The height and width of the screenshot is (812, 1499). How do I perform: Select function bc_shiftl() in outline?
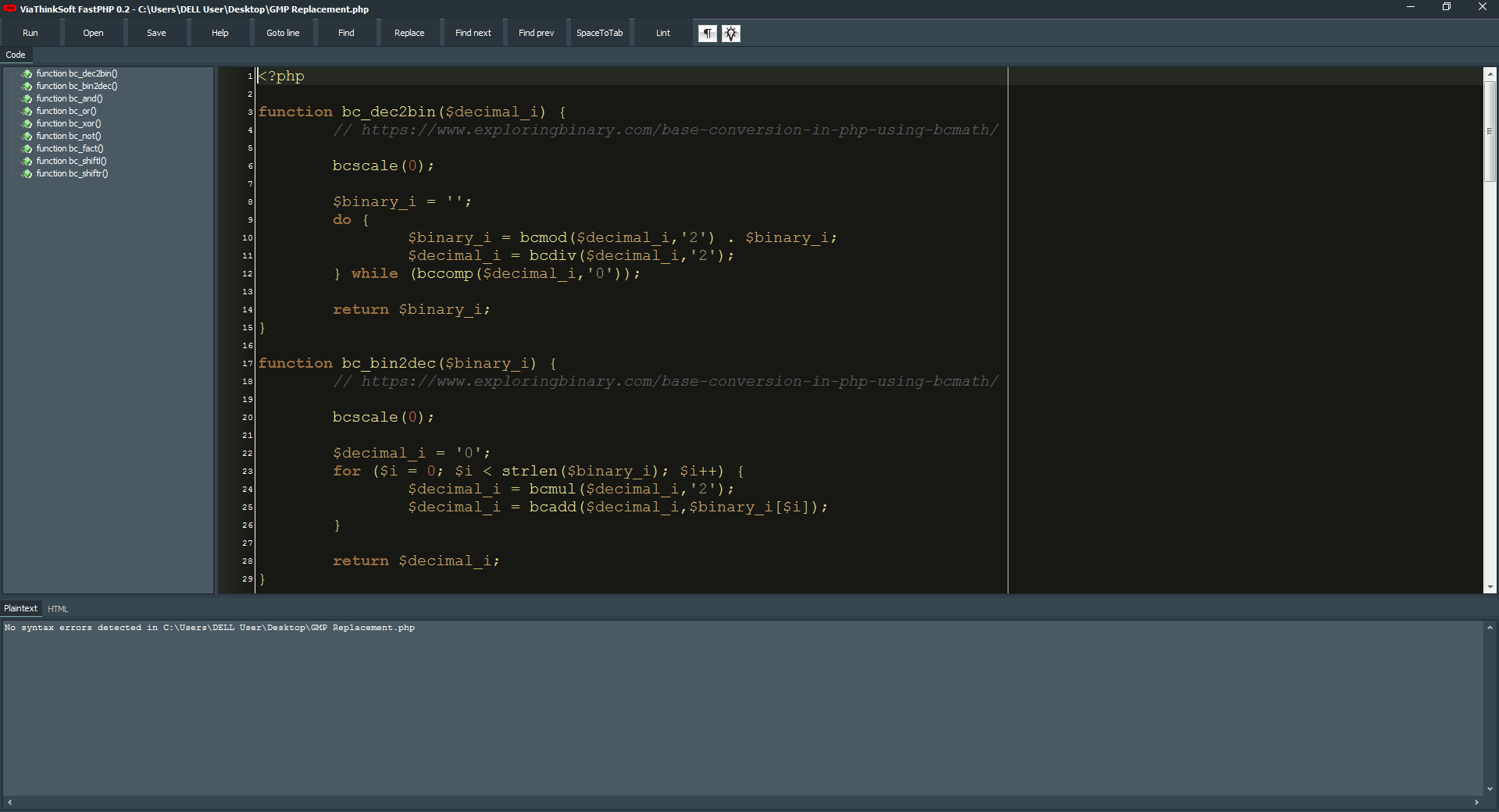(71, 161)
